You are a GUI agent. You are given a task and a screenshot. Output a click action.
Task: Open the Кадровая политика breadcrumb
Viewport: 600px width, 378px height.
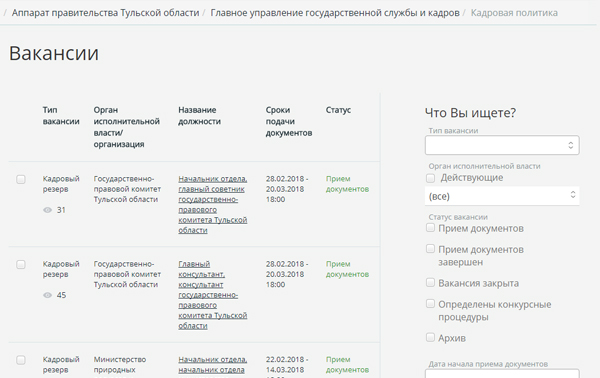pos(514,13)
